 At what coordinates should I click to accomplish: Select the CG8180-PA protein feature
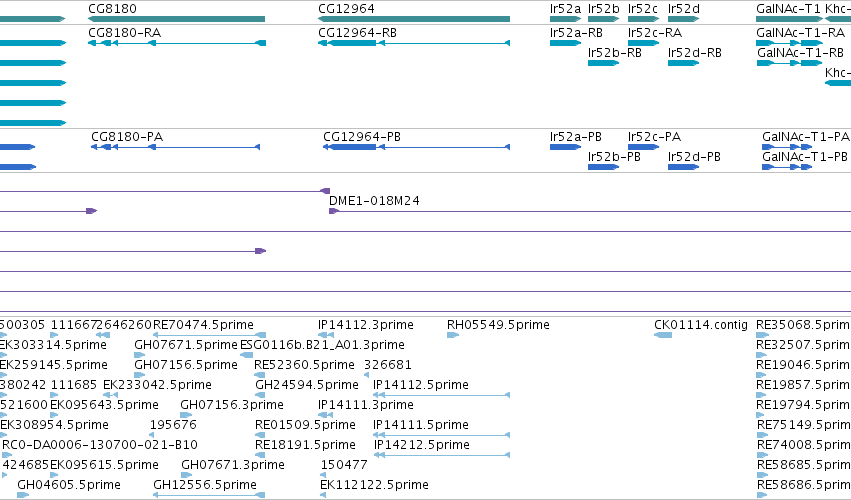(175, 147)
